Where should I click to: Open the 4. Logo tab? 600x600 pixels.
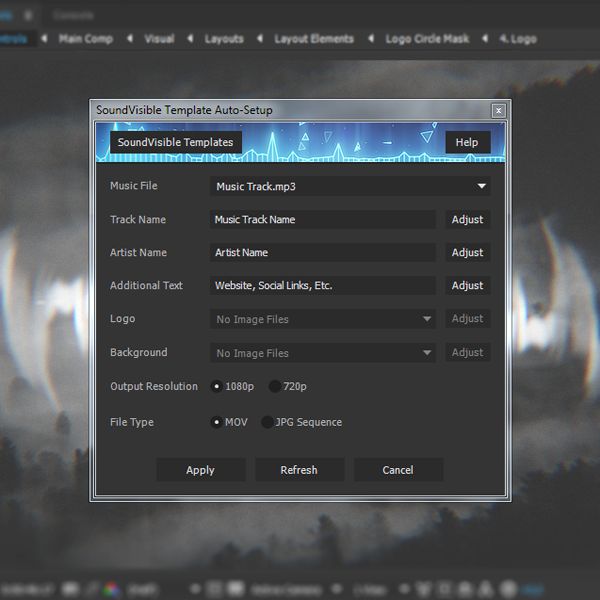[518, 39]
